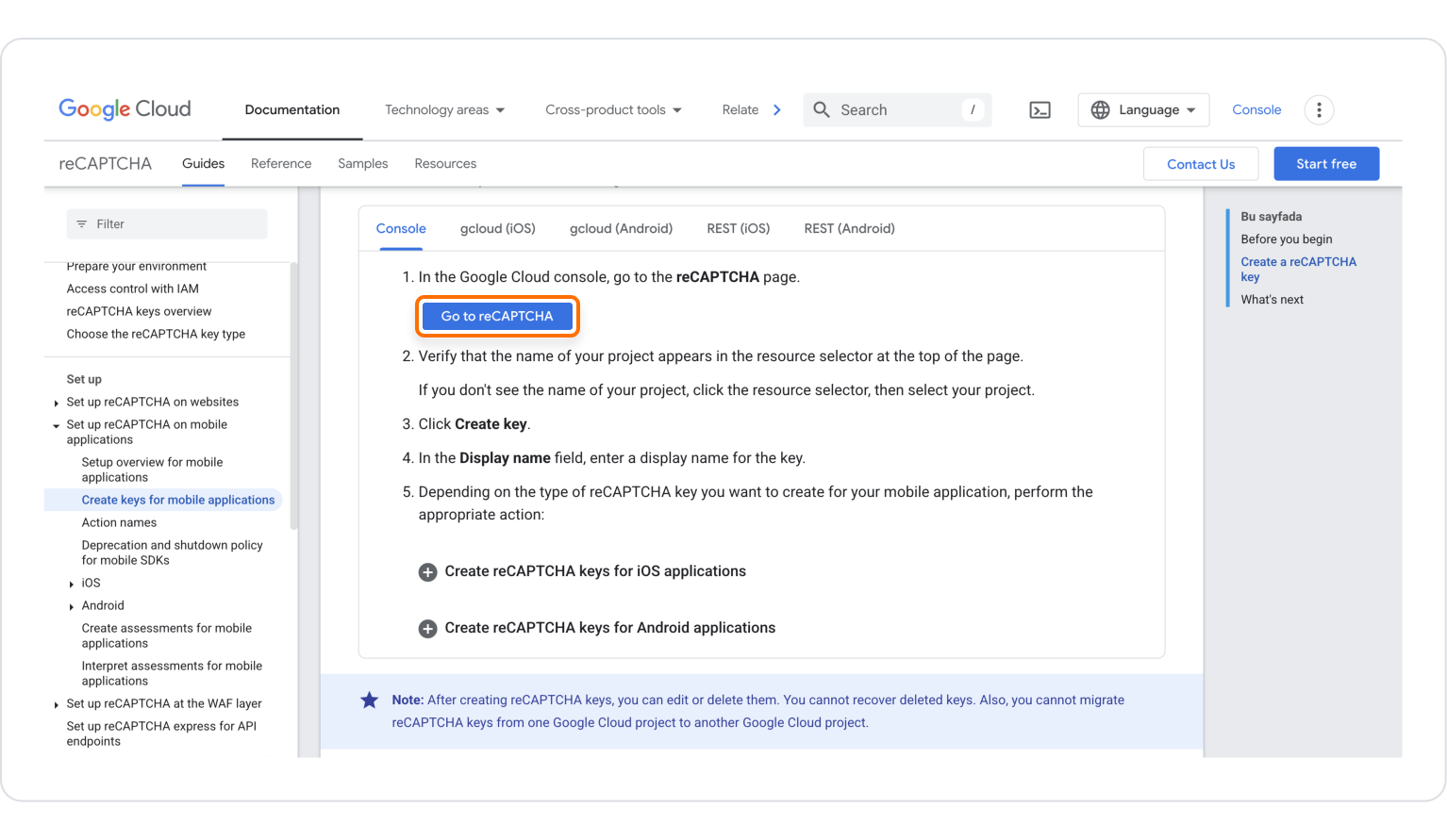Select the Console instructions tab

point(401,229)
